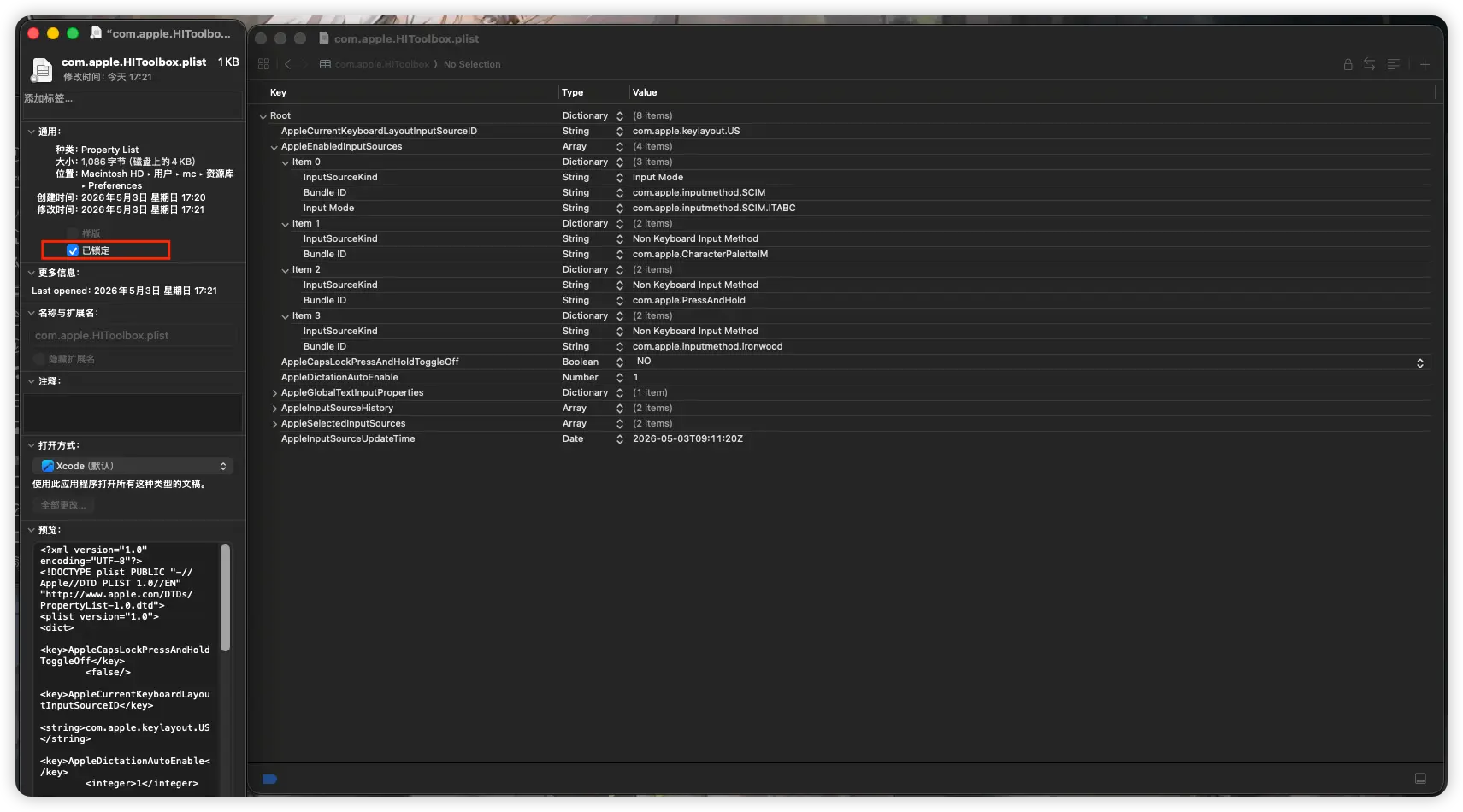Select the AppleCurrentKeyboardLayoutInputSourceID key
1463x812 pixels.
379,131
